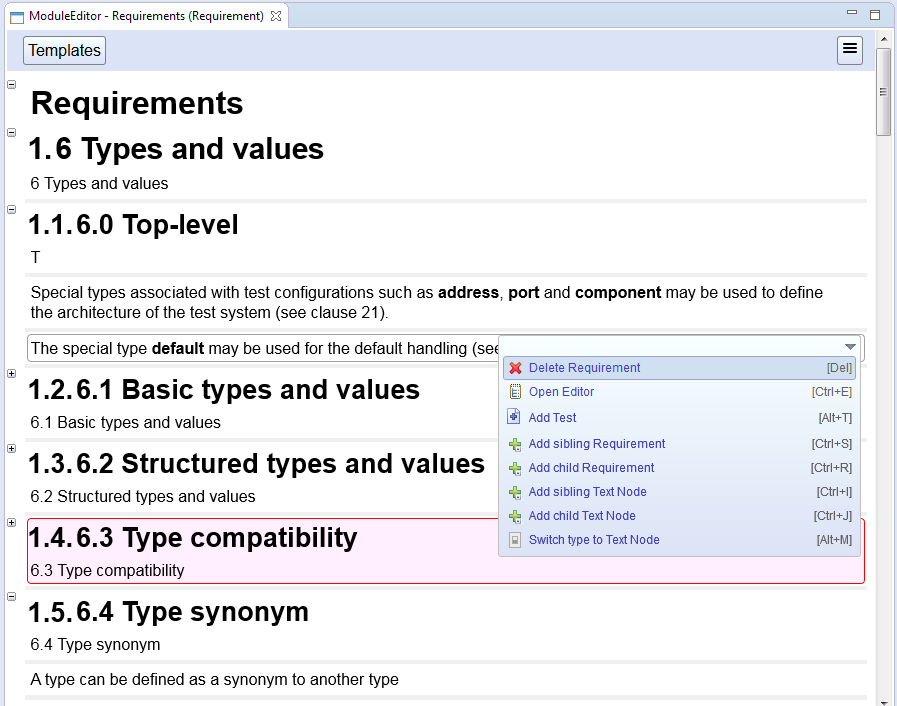
Task: Maximize the editor view pane
Action: click(875, 15)
